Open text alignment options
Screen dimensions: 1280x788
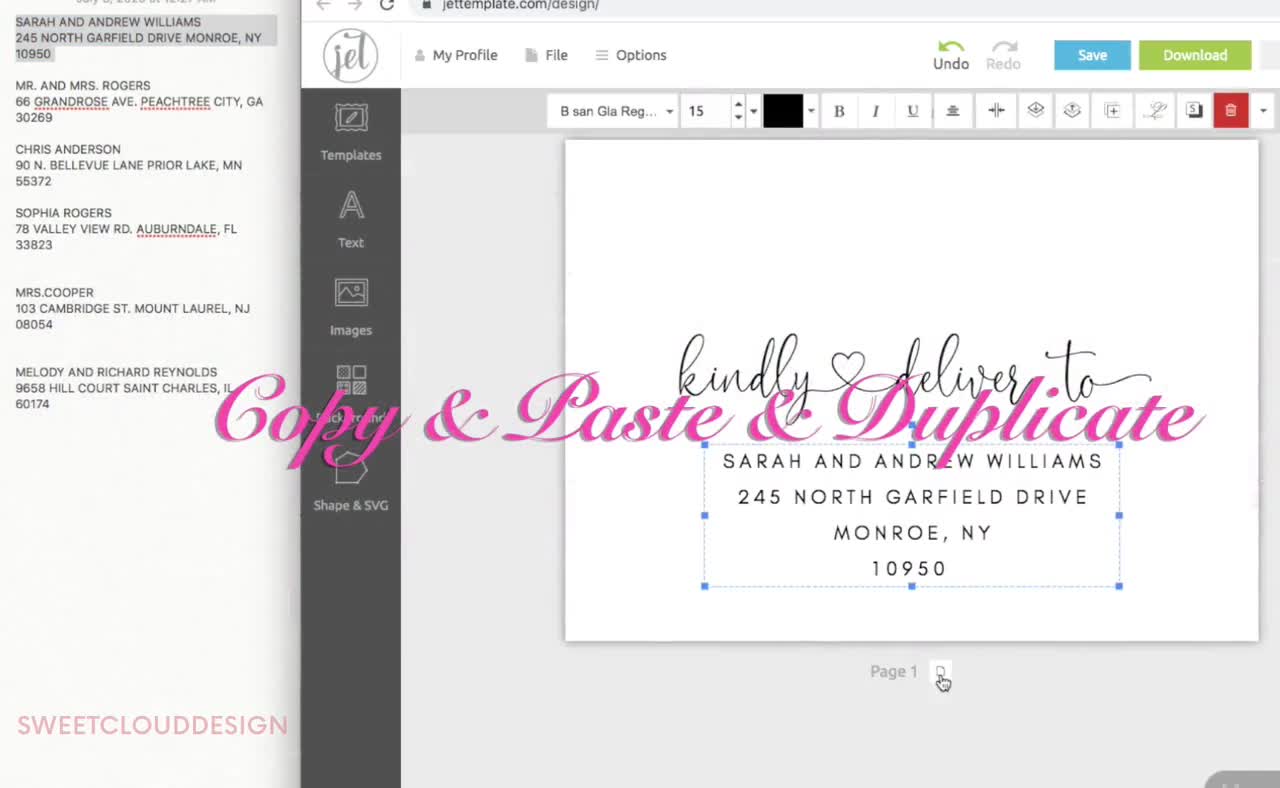[x=953, y=111]
